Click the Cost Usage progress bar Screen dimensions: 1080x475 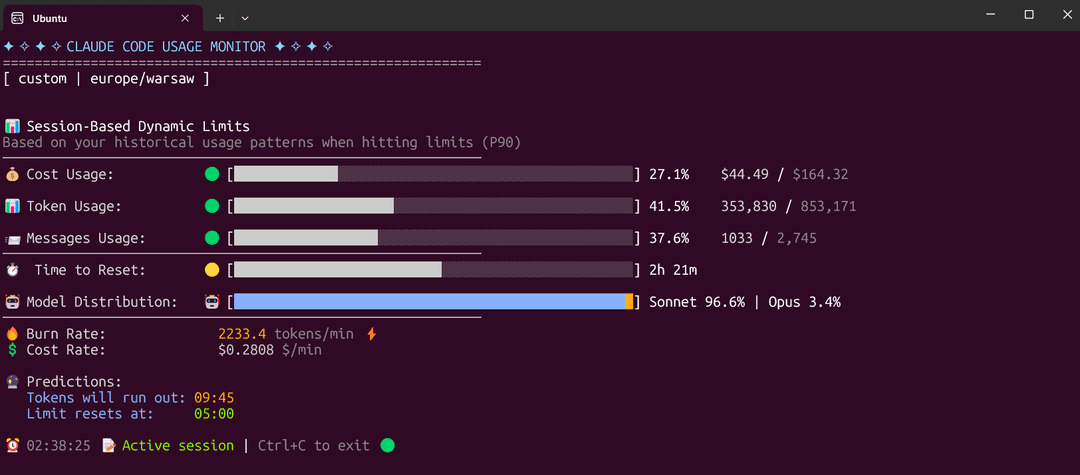point(434,174)
